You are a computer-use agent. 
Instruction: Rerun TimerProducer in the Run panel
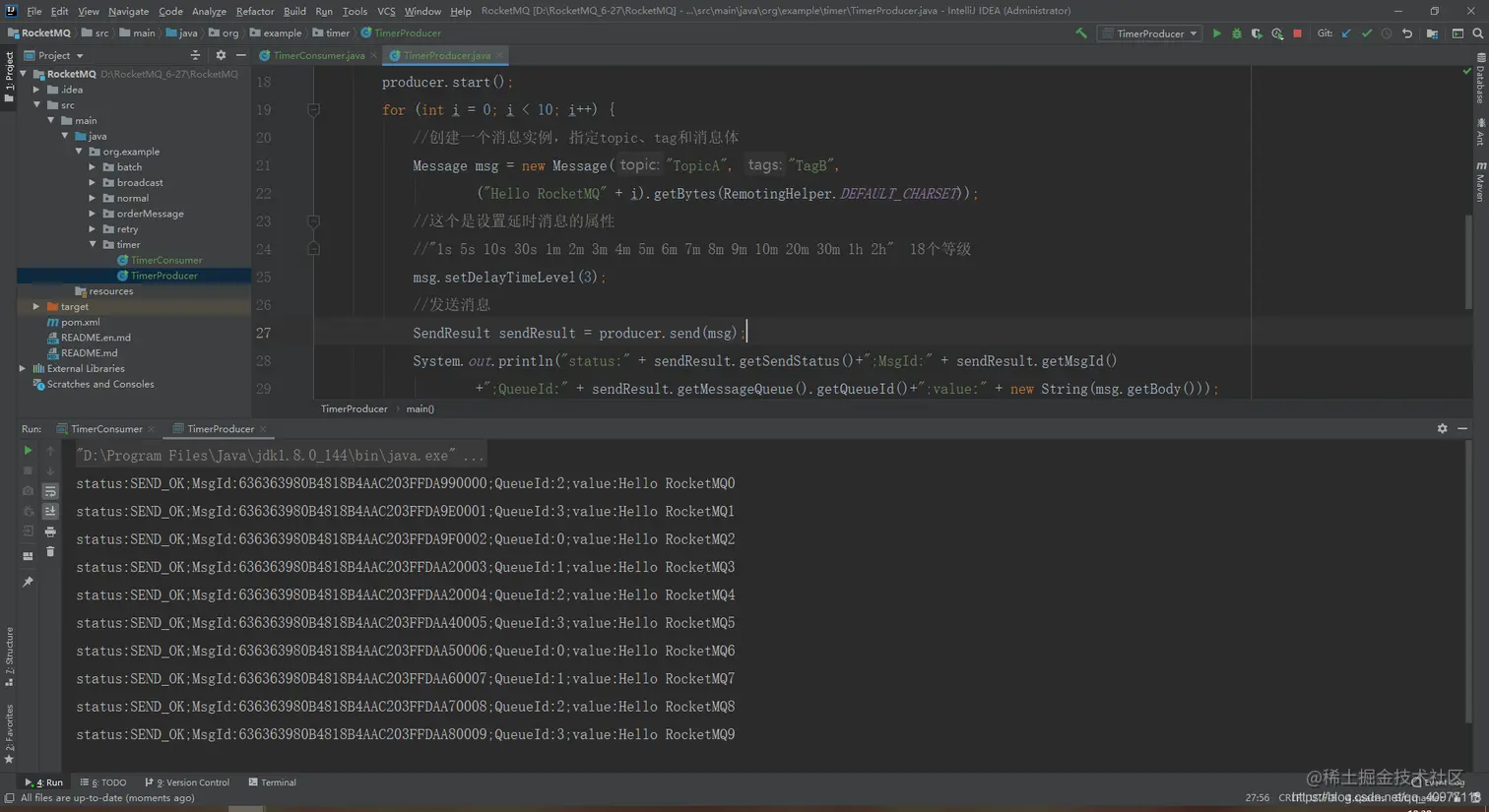click(28, 451)
